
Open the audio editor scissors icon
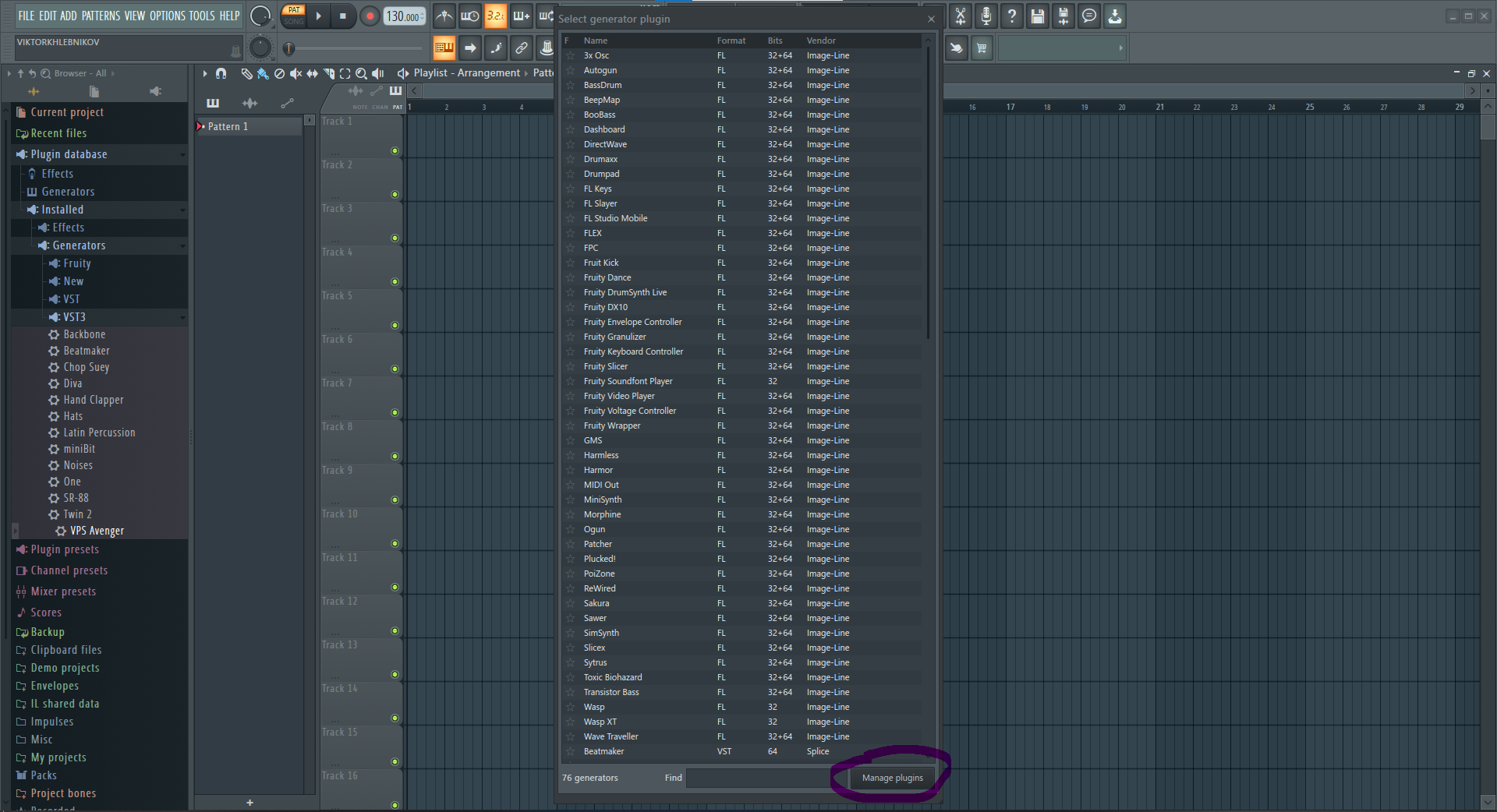click(961, 16)
